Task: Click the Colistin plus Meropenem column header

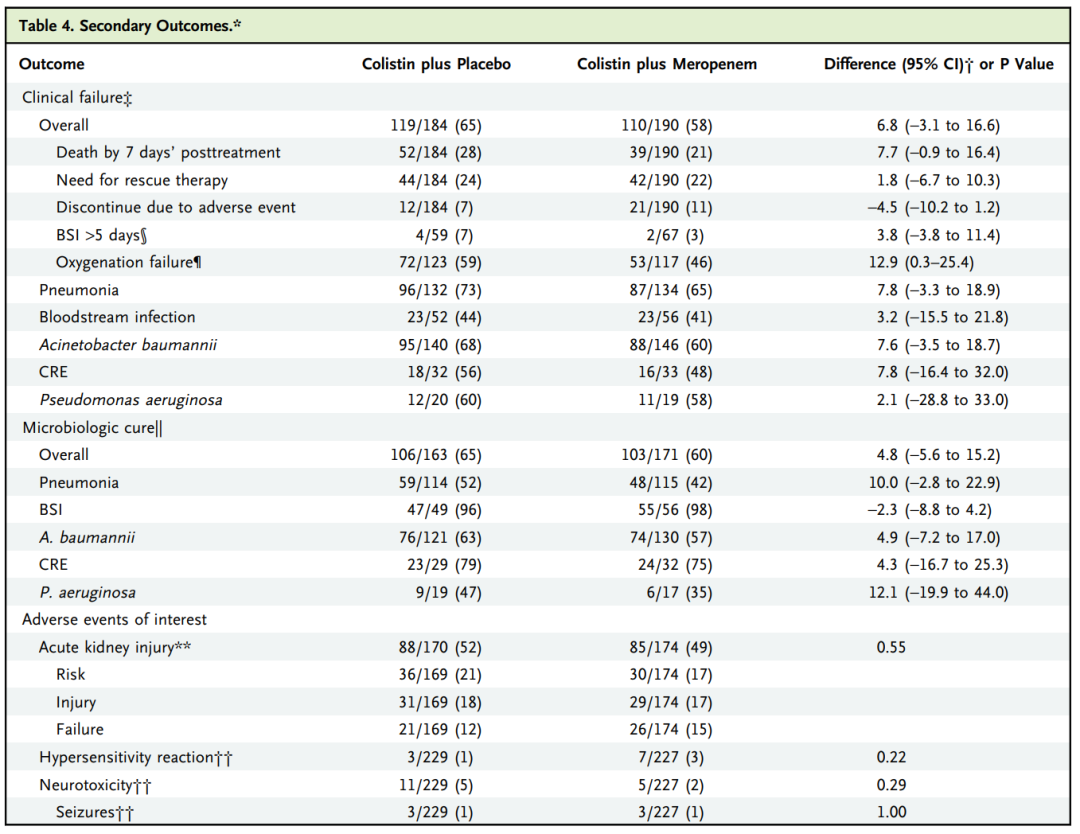Action: [667, 64]
